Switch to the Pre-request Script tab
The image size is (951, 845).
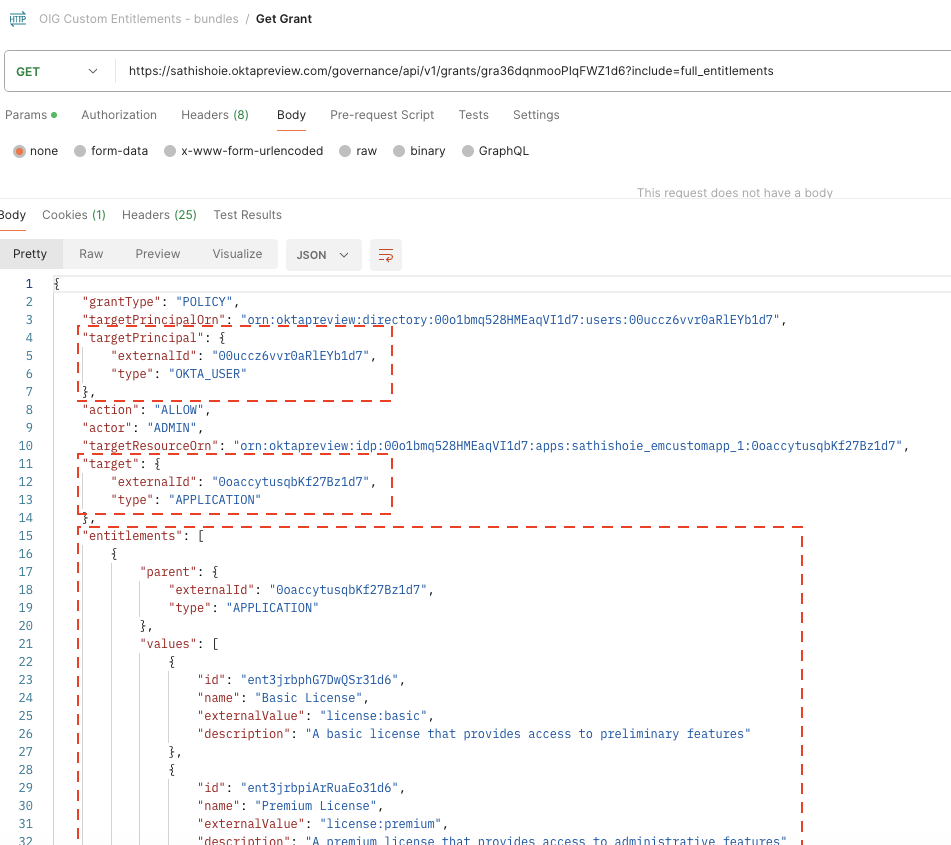[x=382, y=115]
